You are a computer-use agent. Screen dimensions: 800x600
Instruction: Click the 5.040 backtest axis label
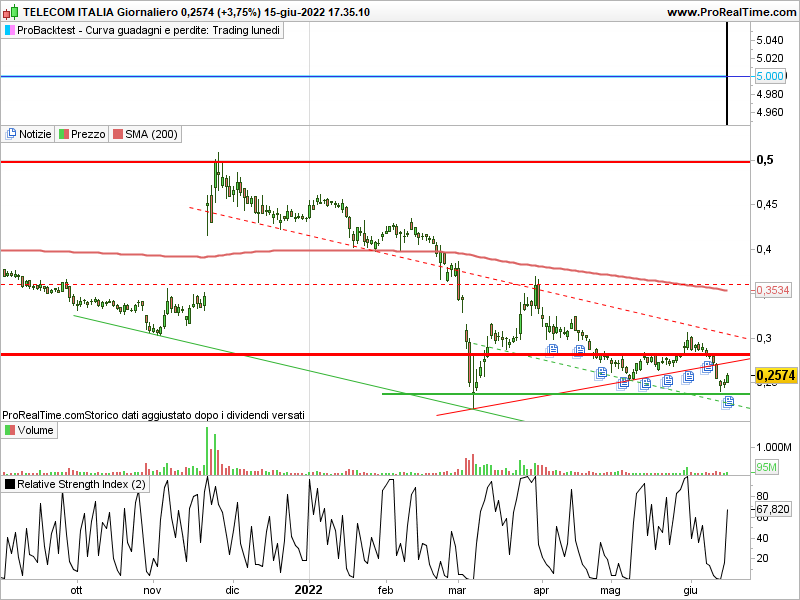point(770,40)
